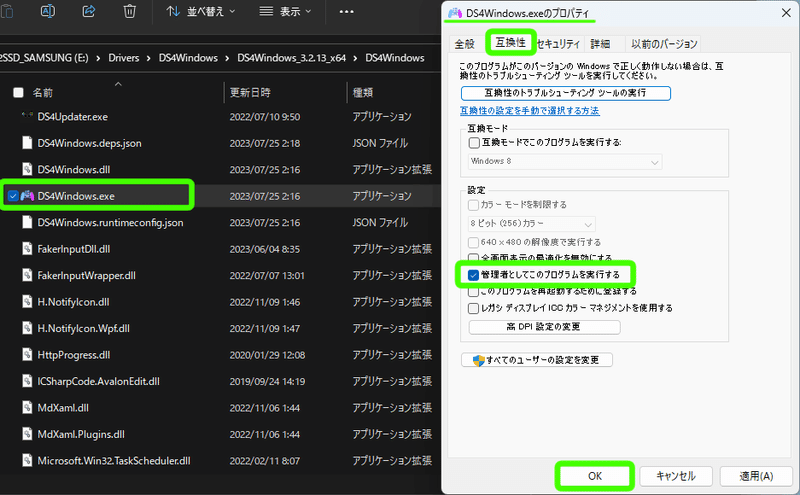
Task: Click the H.NotifyIcon.dll file icon
Action: (28, 302)
